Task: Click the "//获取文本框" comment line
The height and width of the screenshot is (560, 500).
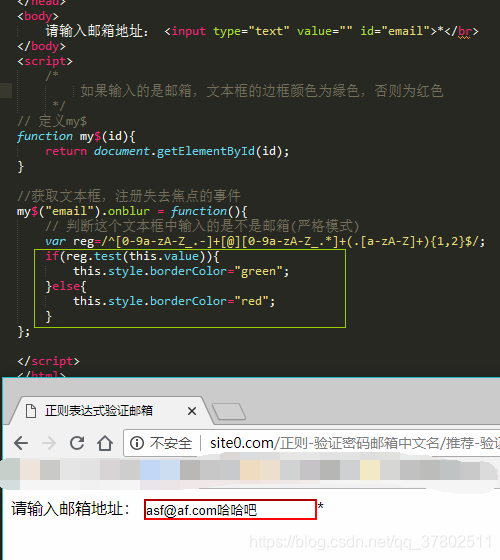Action: 129,196
